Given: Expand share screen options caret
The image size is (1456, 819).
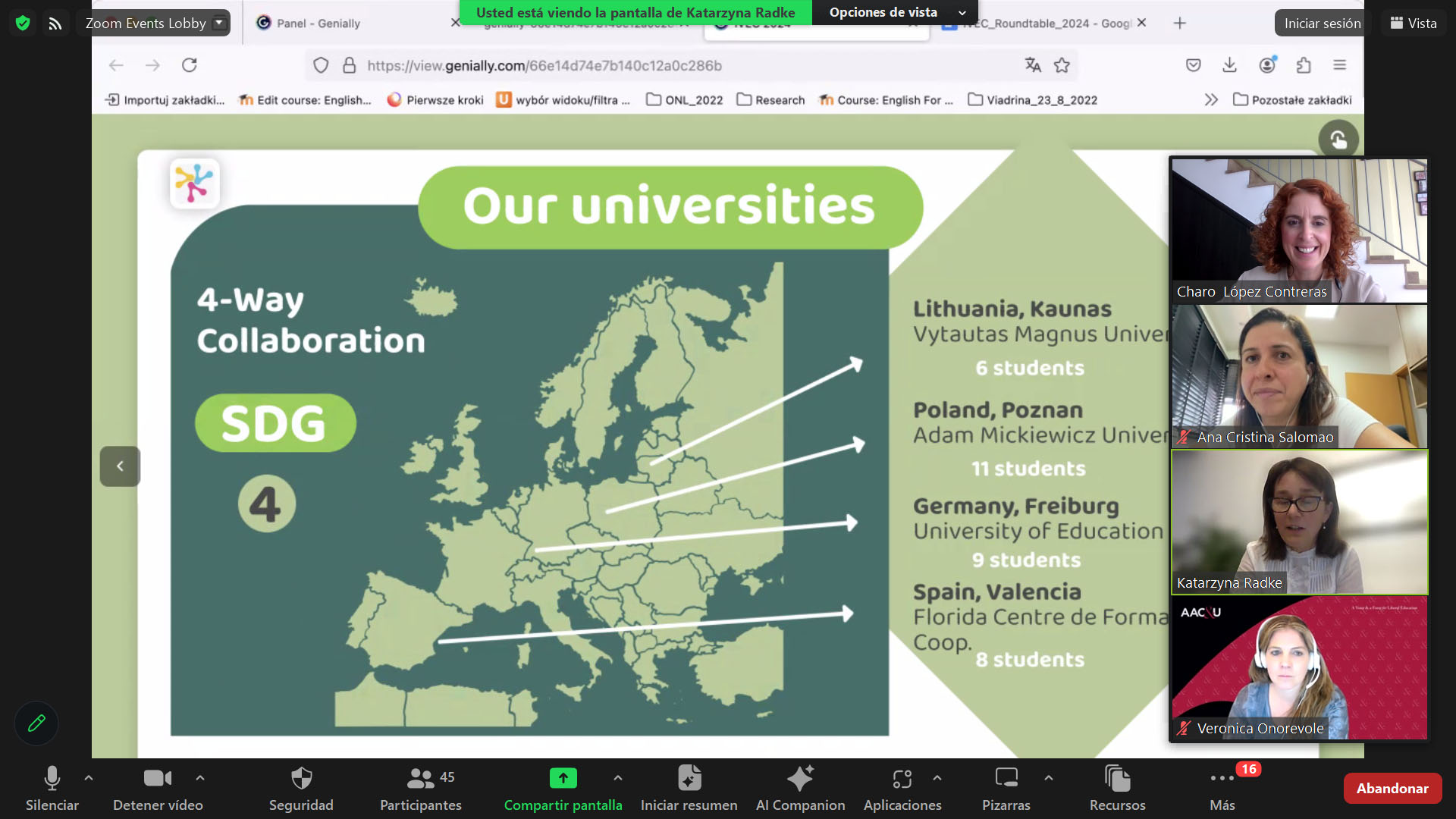Looking at the screenshot, I should pyautogui.click(x=618, y=778).
